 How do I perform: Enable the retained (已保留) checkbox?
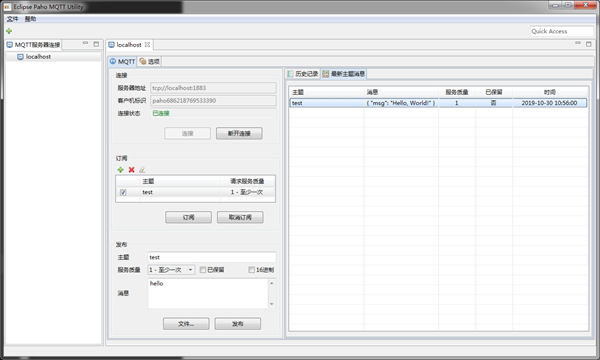click(x=203, y=270)
